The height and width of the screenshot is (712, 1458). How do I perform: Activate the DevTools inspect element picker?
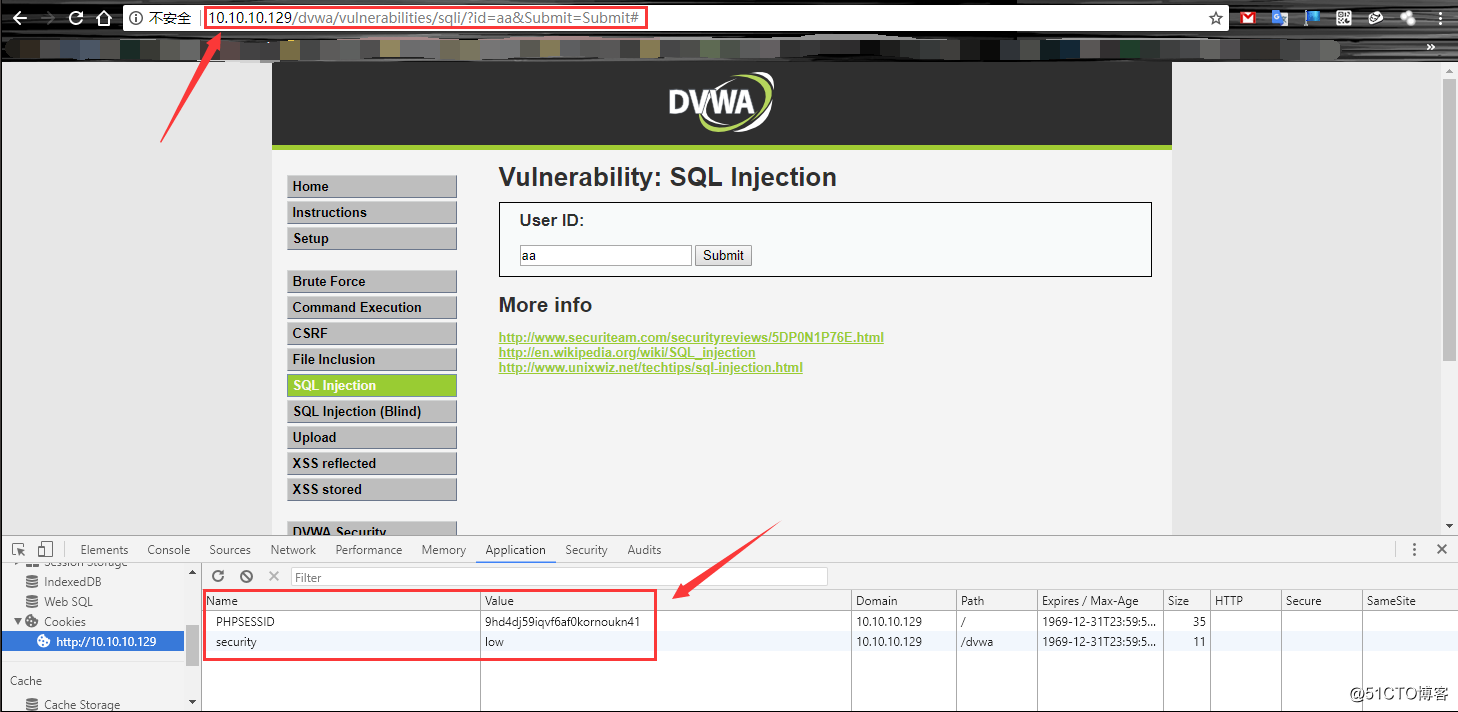(18, 549)
